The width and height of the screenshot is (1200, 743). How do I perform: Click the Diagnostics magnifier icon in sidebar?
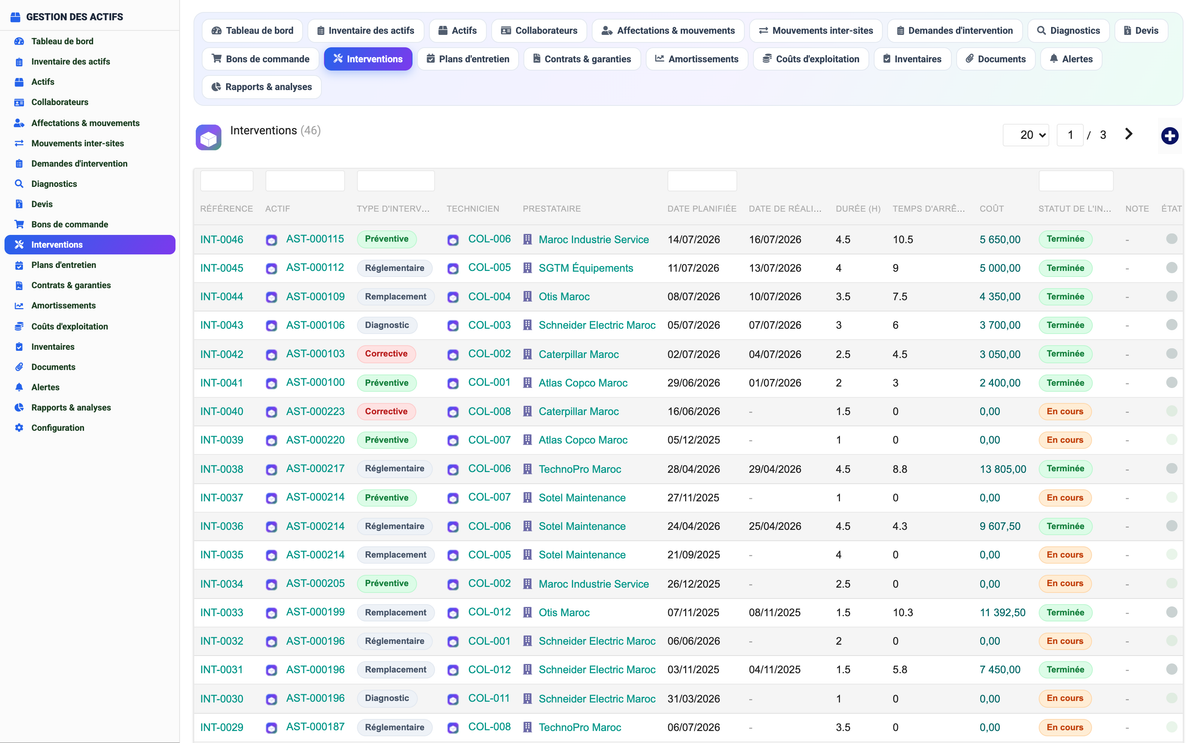point(19,184)
